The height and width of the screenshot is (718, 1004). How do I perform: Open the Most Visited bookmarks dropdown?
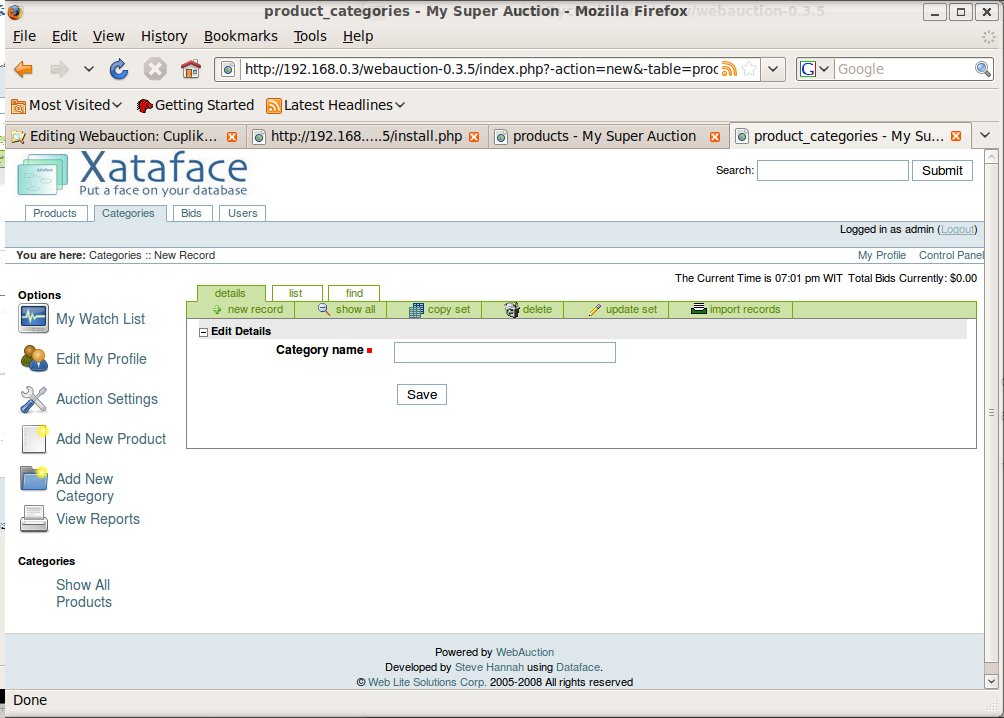pos(66,105)
